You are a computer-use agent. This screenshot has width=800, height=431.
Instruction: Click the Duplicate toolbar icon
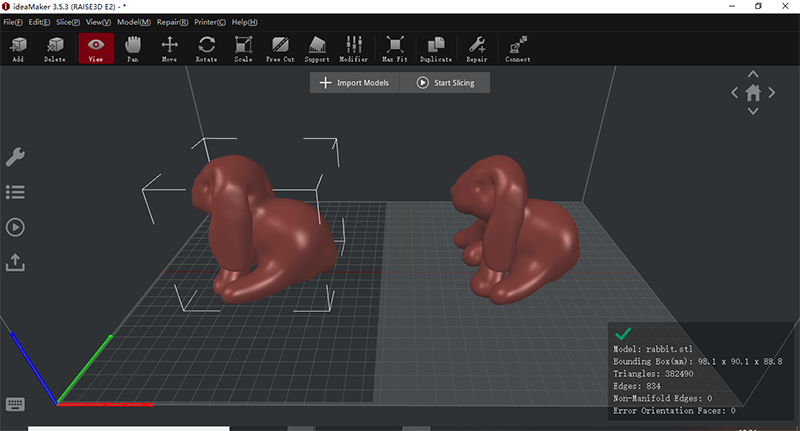coord(436,49)
